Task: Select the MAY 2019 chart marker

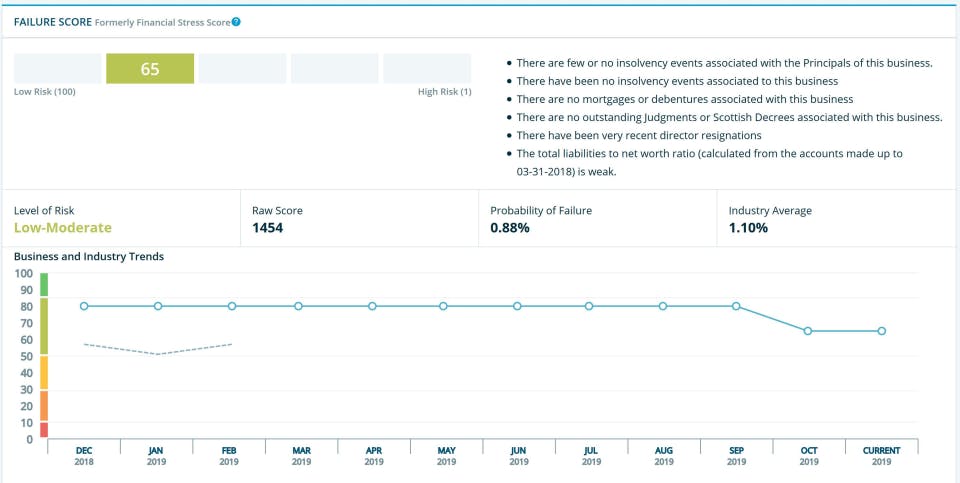Action: pos(443,306)
